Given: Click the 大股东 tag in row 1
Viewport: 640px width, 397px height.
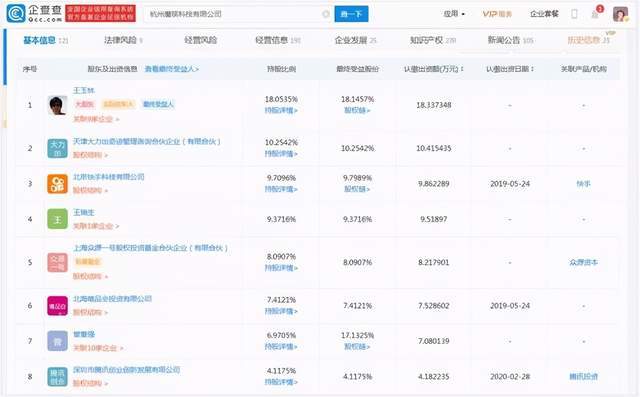Looking at the screenshot, I should click(x=84, y=104).
